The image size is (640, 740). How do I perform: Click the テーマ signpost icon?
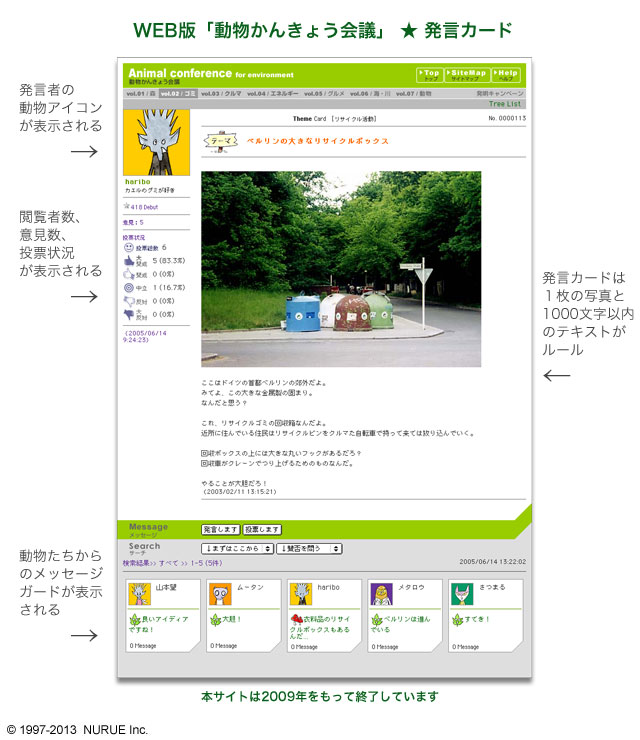click(219, 142)
